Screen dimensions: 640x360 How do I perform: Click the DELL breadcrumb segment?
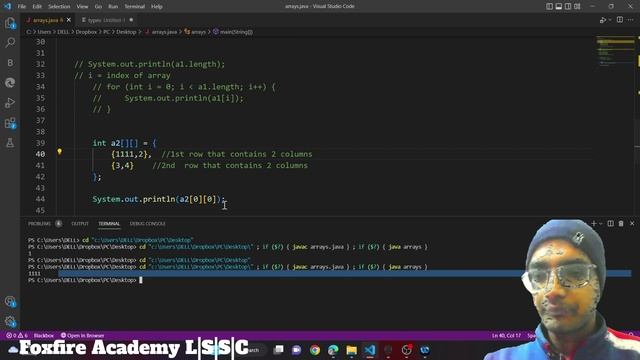(x=63, y=32)
